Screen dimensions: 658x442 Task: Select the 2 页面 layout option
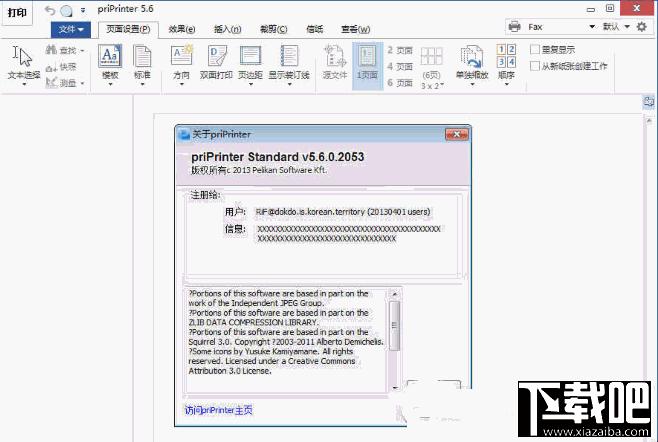(400, 50)
